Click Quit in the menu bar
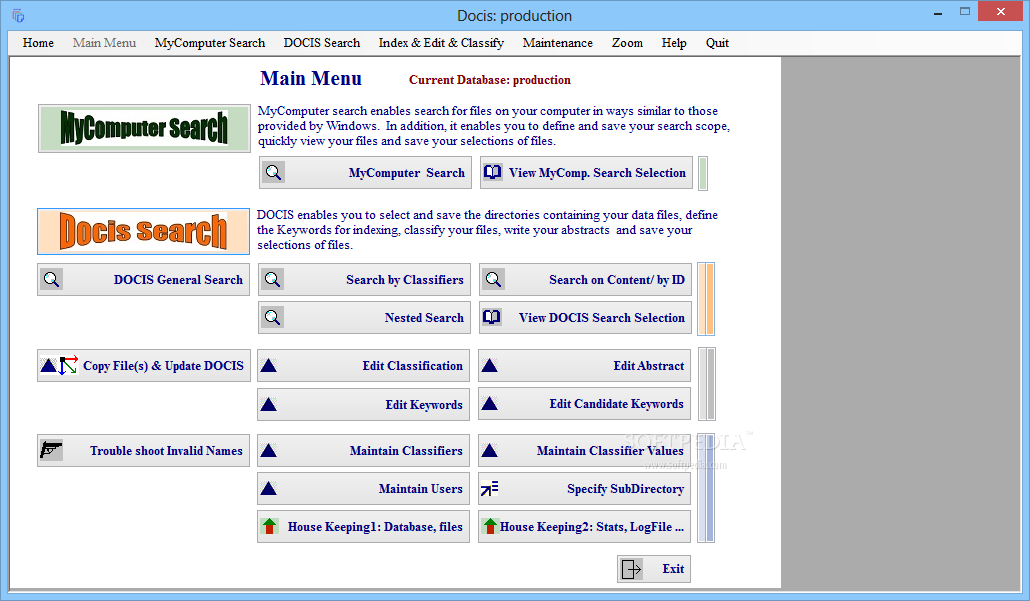 tap(717, 43)
